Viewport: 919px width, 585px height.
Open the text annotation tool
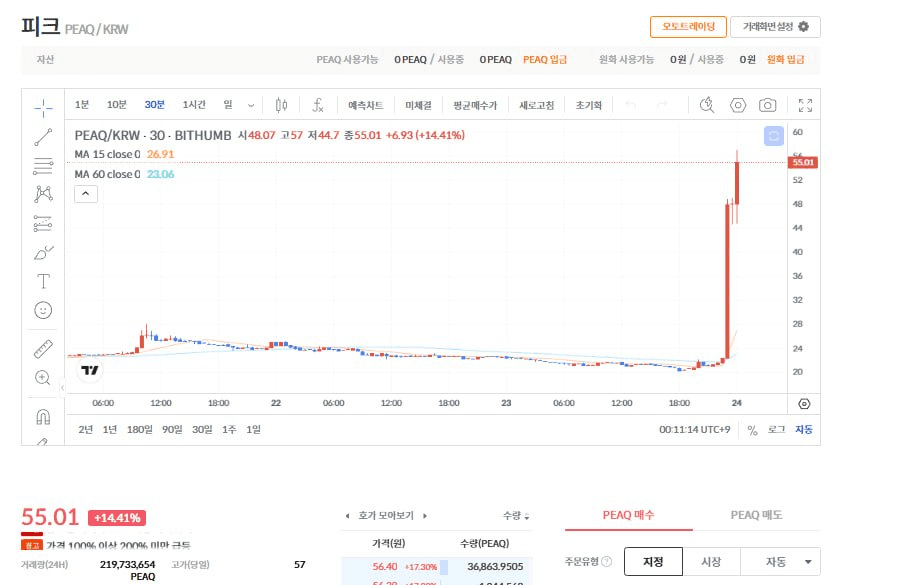click(43, 281)
